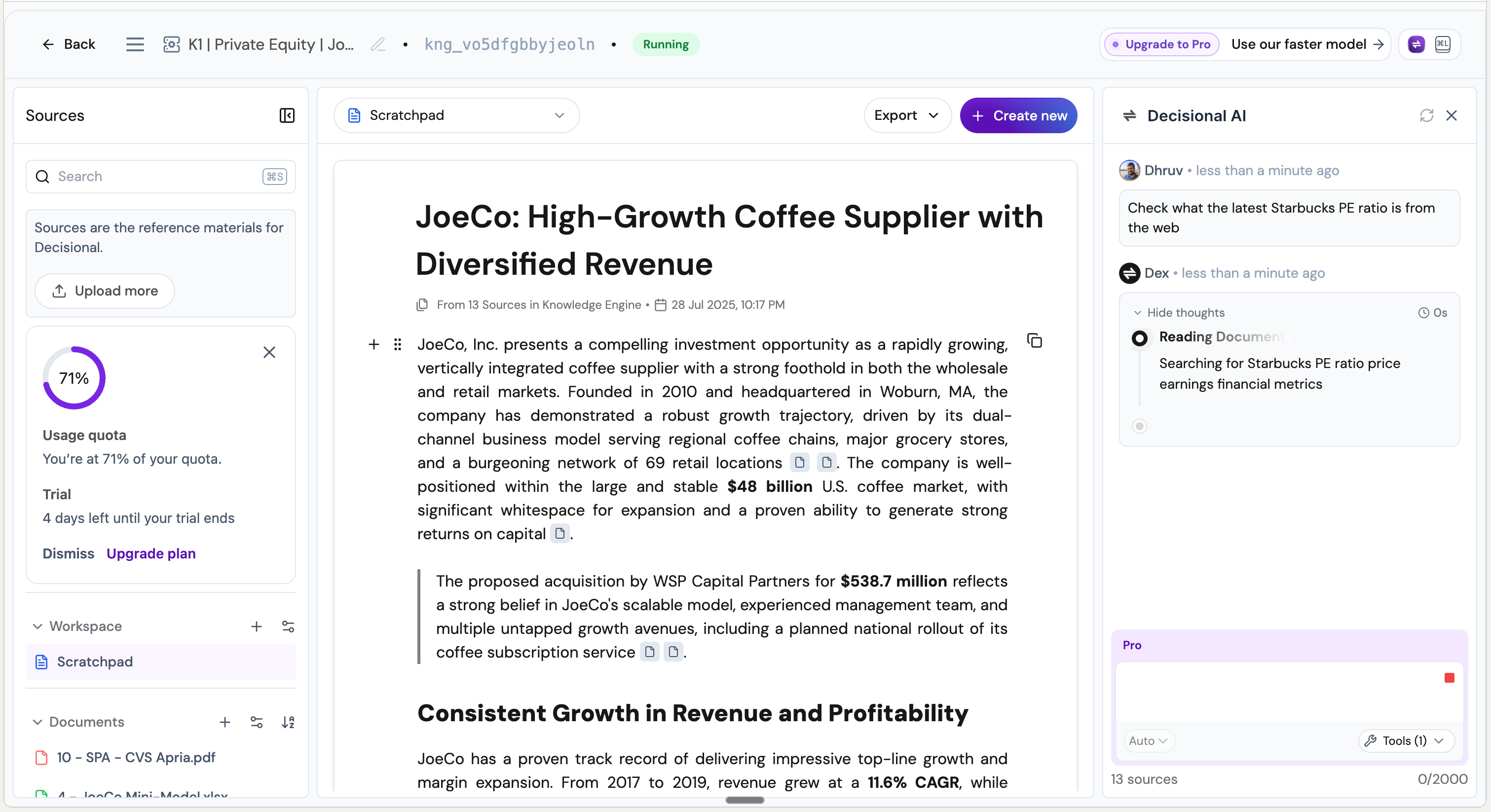Select Scratchpad in the Workspace list

[x=95, y=662]
